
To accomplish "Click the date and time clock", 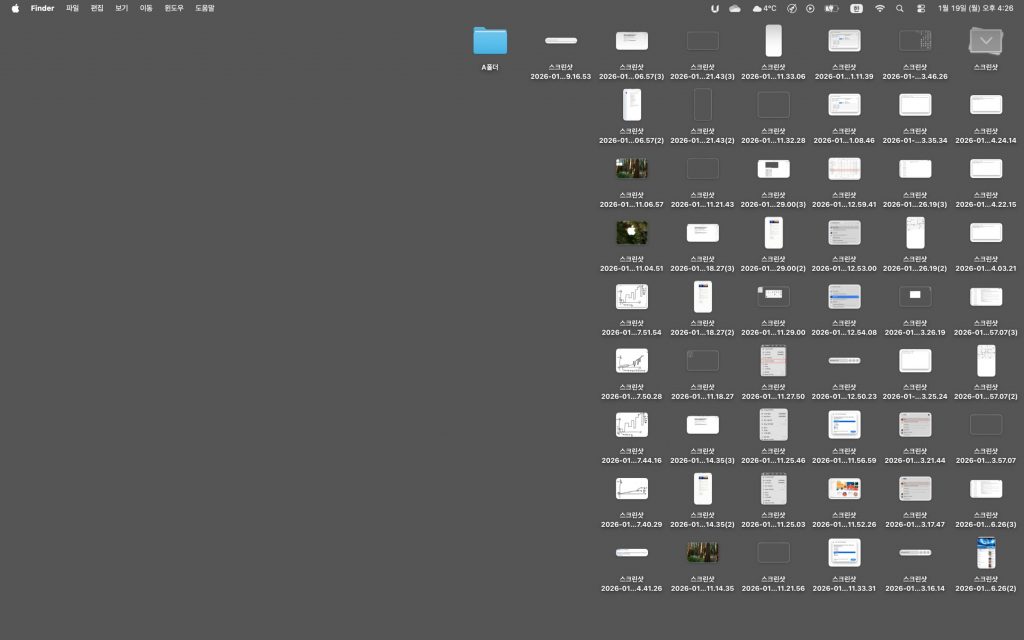I will coord(977,8).
